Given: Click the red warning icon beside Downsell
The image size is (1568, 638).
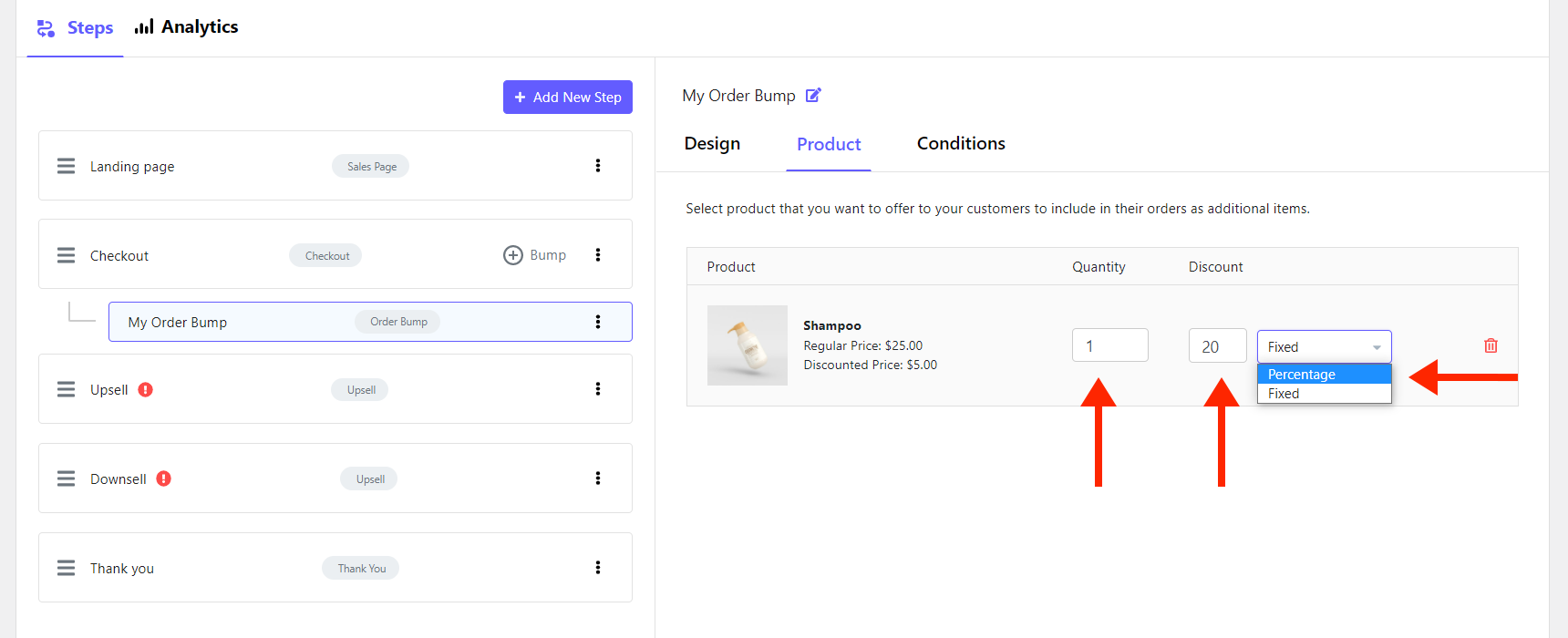Looking at the screenshot, I should coord(163,478).
